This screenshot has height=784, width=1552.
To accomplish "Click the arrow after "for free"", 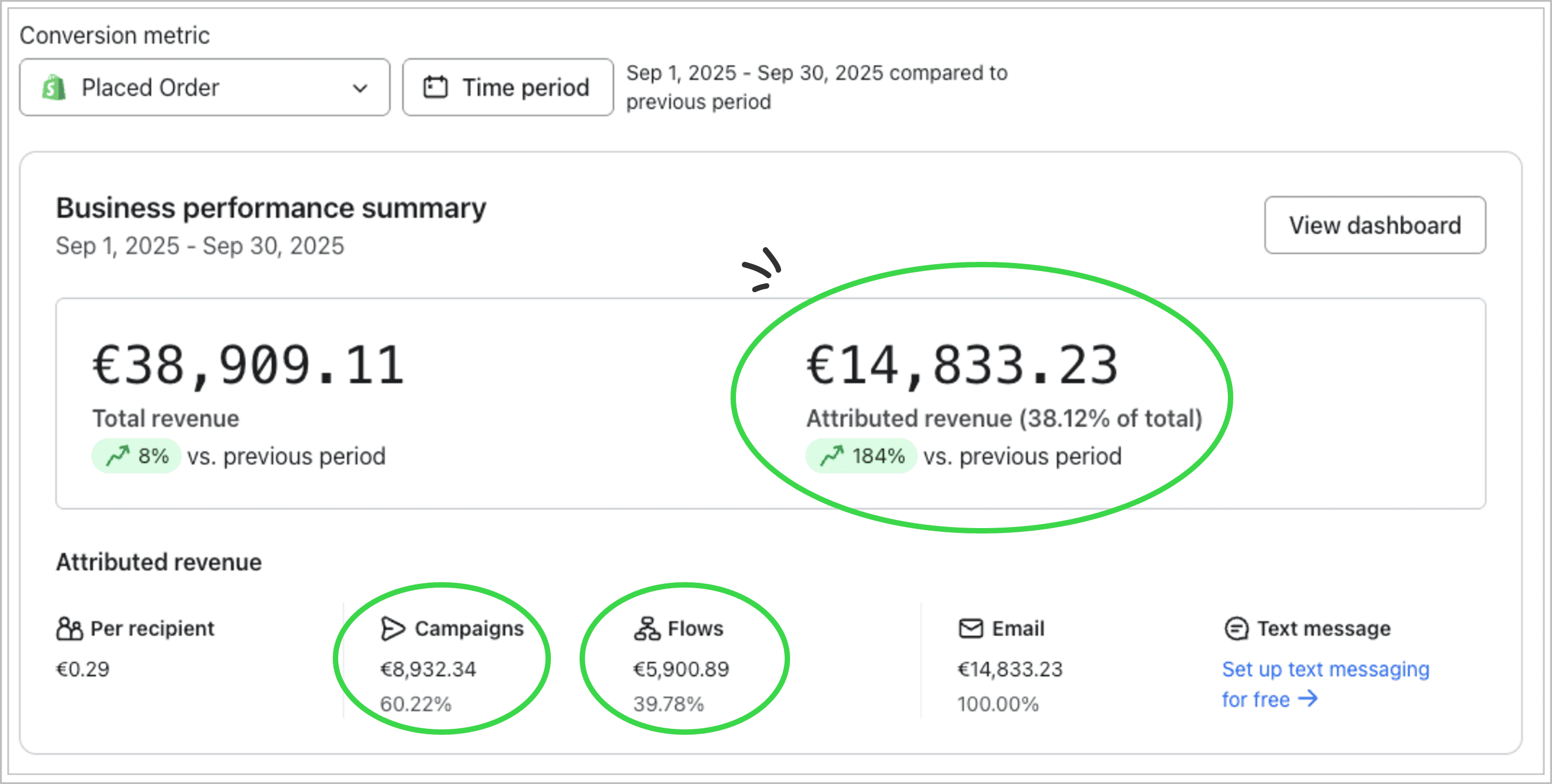I will coord(1308,699).
